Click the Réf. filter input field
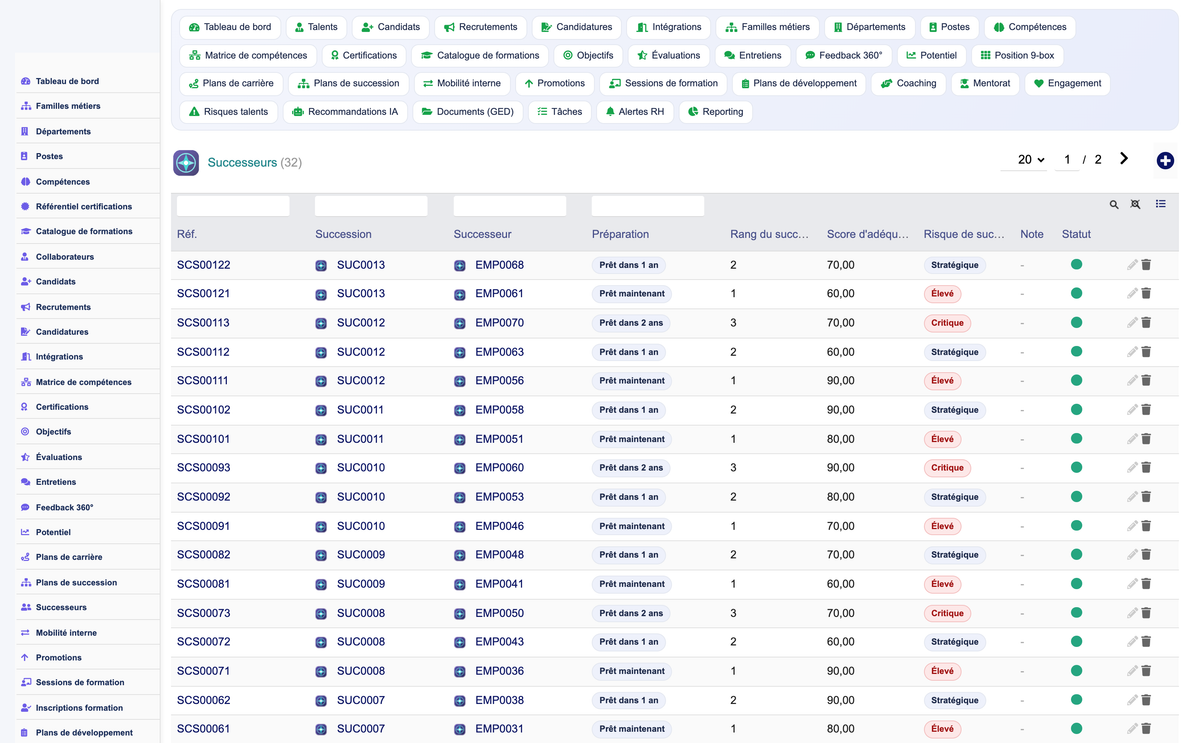Screen dimensions: 1200x743 [233, 206]
